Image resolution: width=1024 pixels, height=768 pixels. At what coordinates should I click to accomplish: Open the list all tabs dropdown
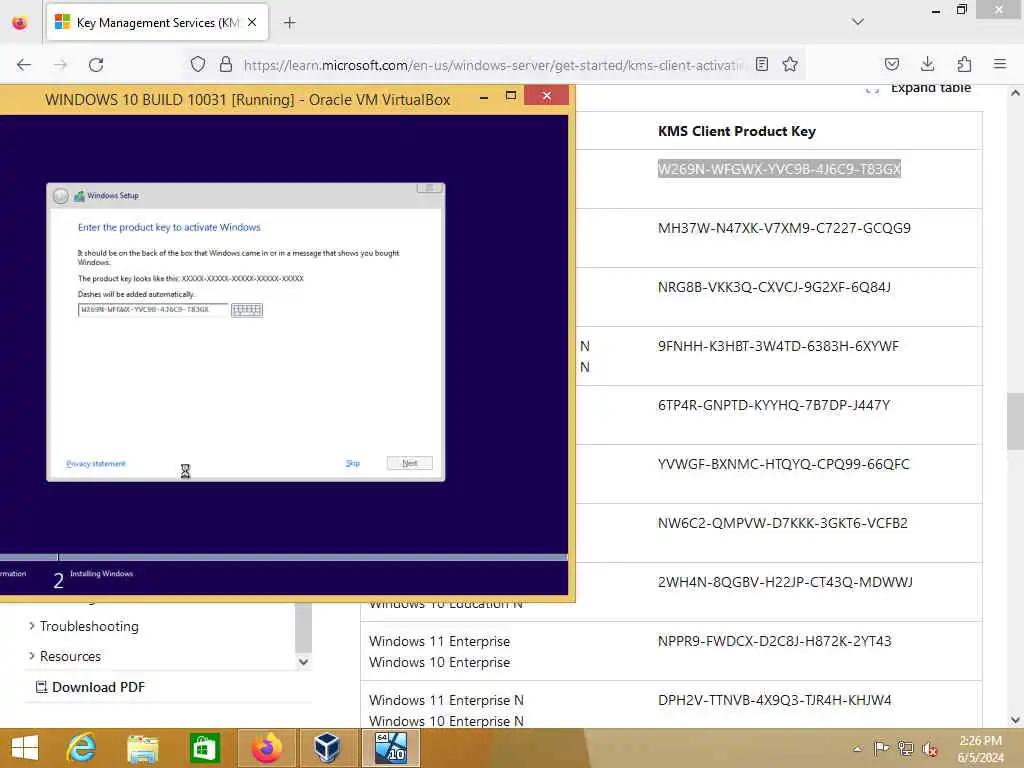(858, 22)
